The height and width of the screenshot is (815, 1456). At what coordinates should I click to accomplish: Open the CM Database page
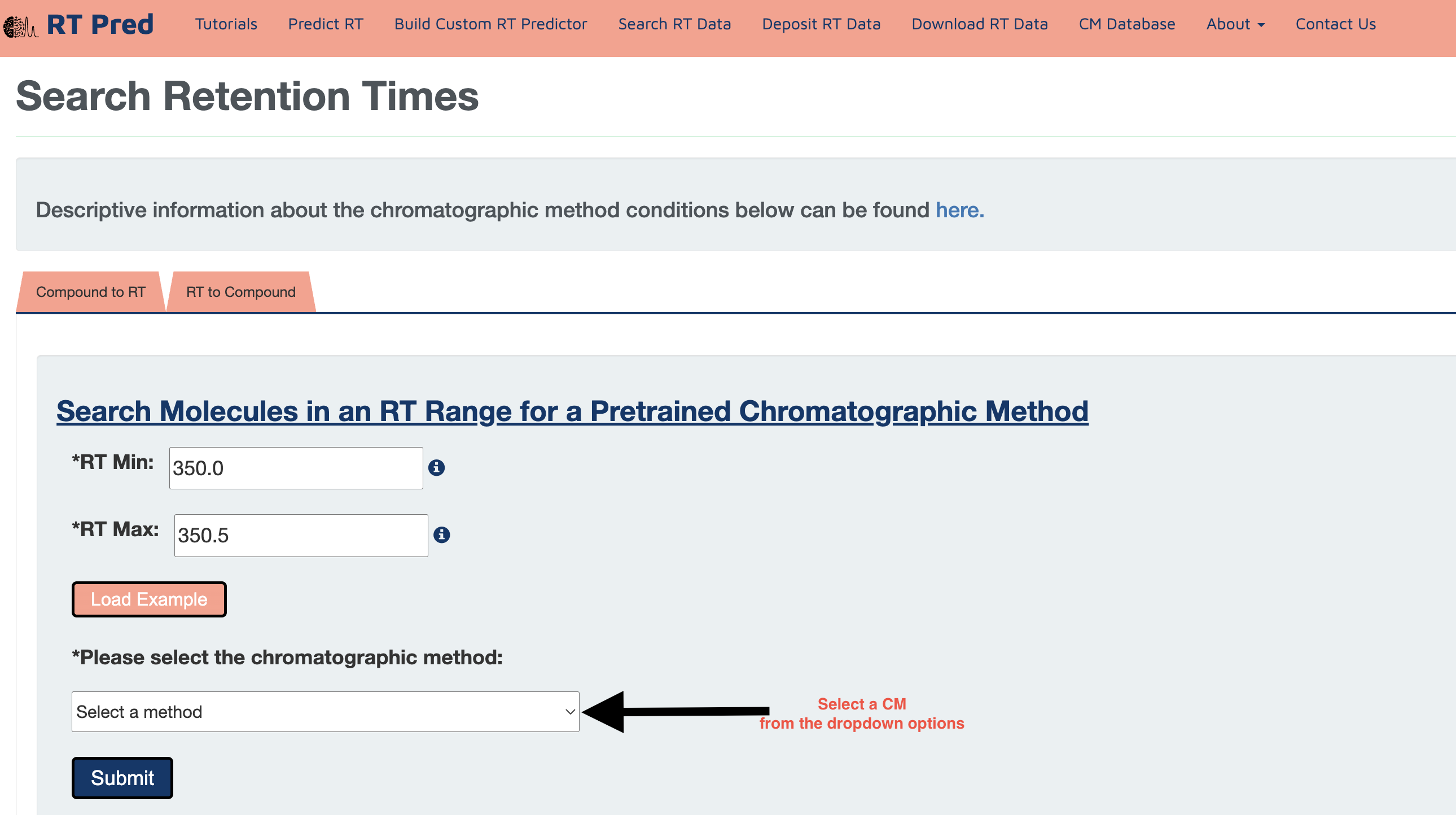(x=1126, y=24)
